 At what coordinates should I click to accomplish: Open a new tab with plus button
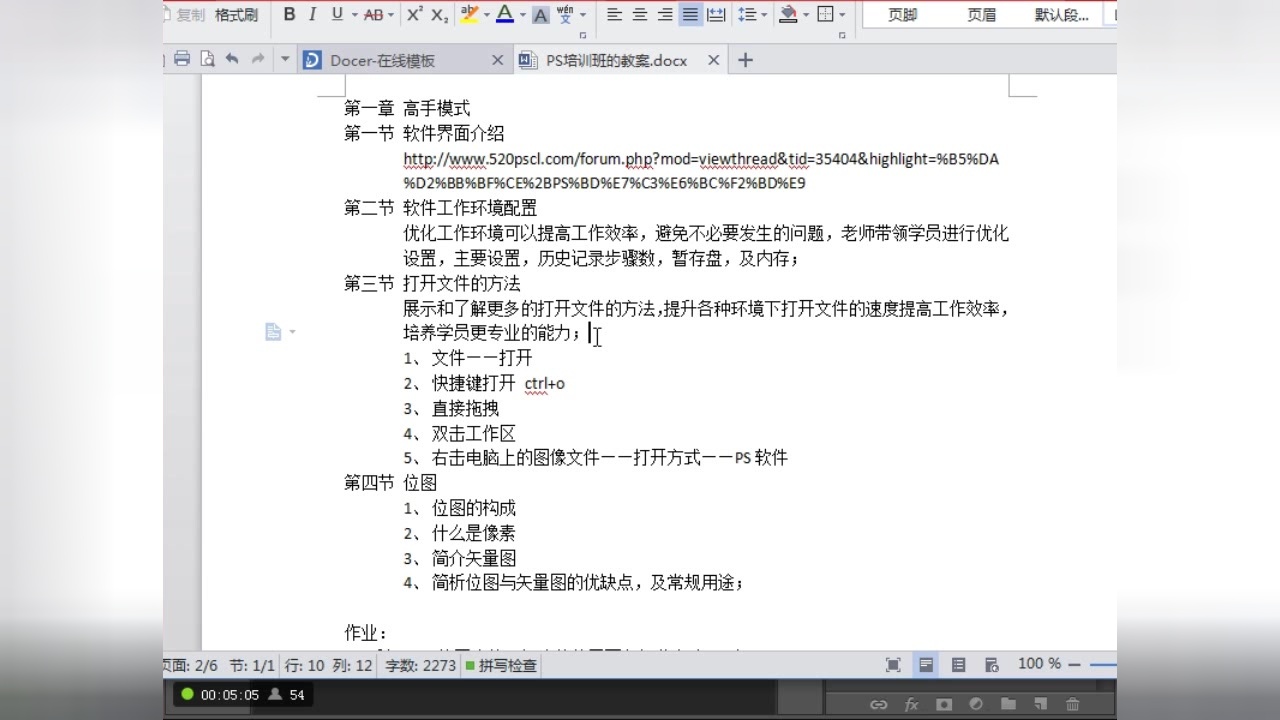click(x=744, y=60)
